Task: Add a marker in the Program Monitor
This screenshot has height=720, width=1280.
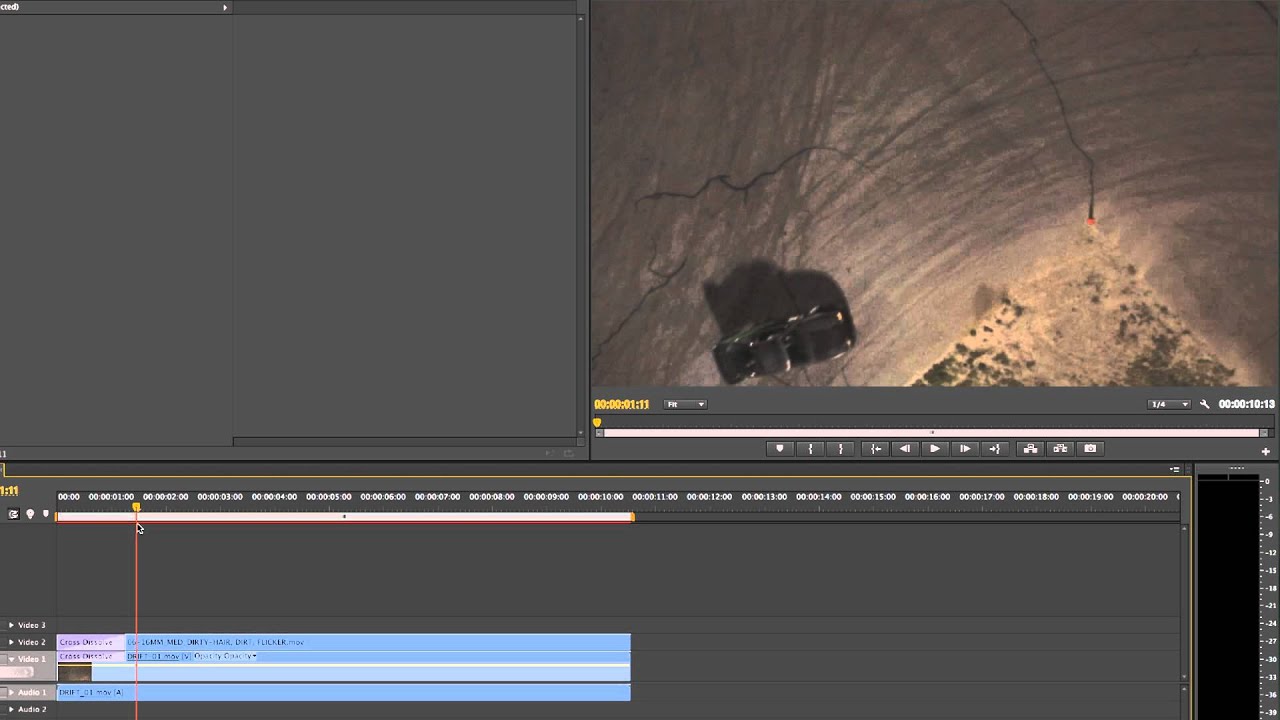Action: (x=780, y=449)
